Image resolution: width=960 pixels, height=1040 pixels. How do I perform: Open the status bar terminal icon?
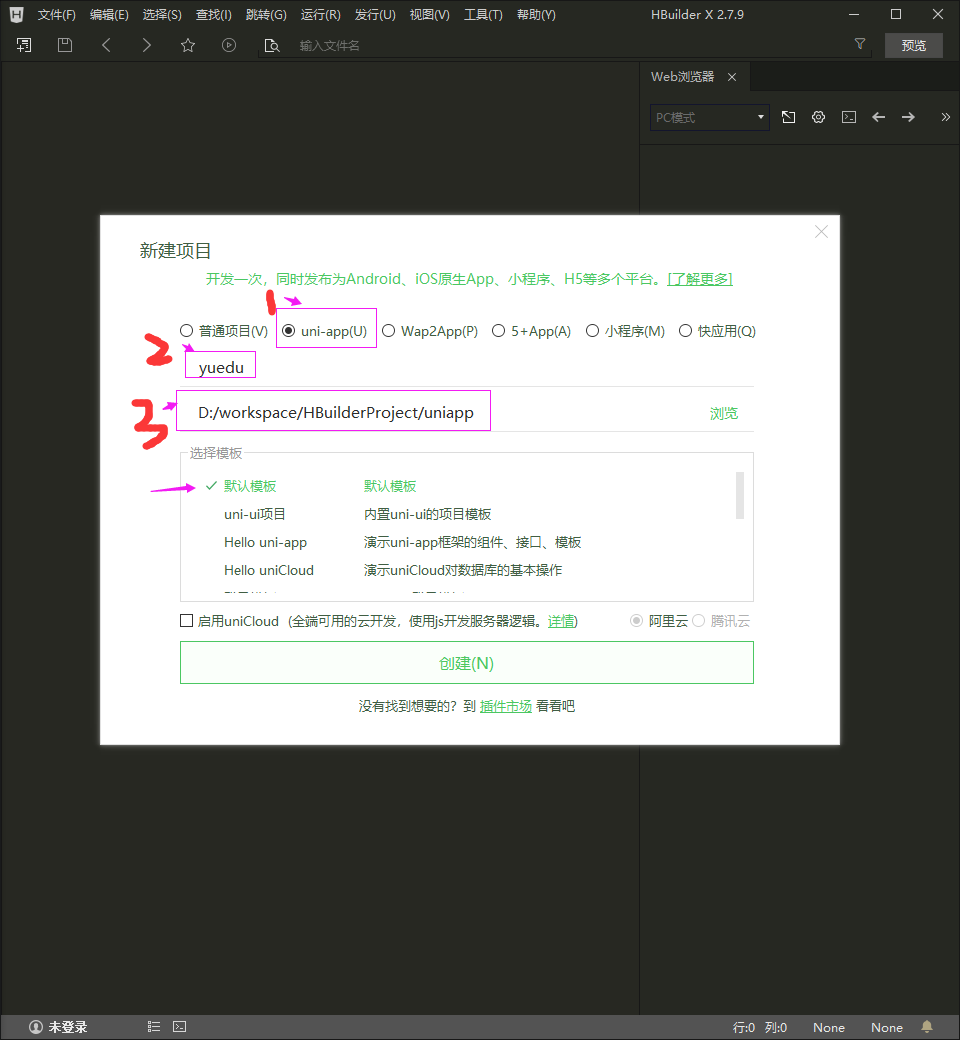(x=180, y=1027)
